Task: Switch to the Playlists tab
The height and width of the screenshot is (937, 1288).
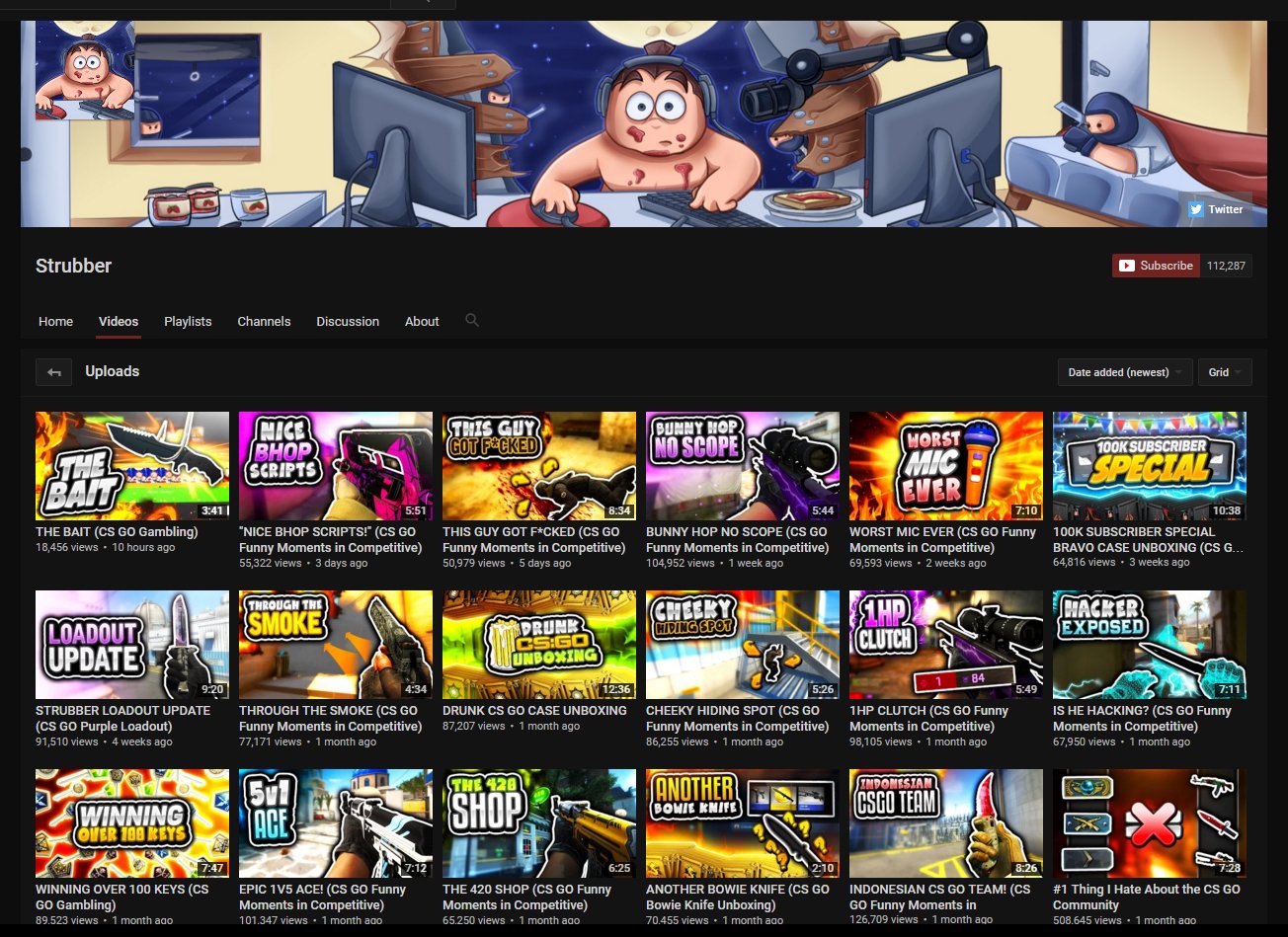Action: pyautogui.click(x=188, y=322)
